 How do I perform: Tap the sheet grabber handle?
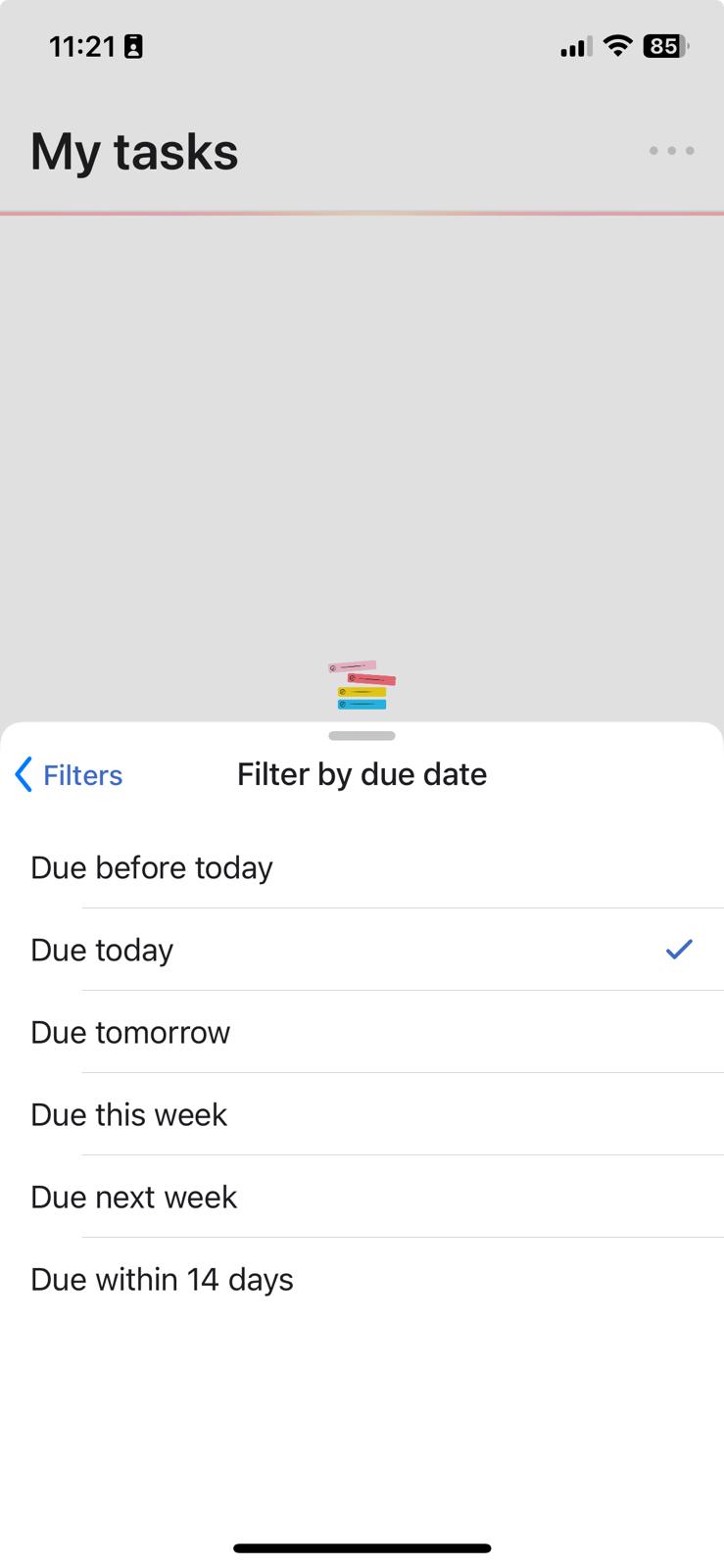coord(362,736)
